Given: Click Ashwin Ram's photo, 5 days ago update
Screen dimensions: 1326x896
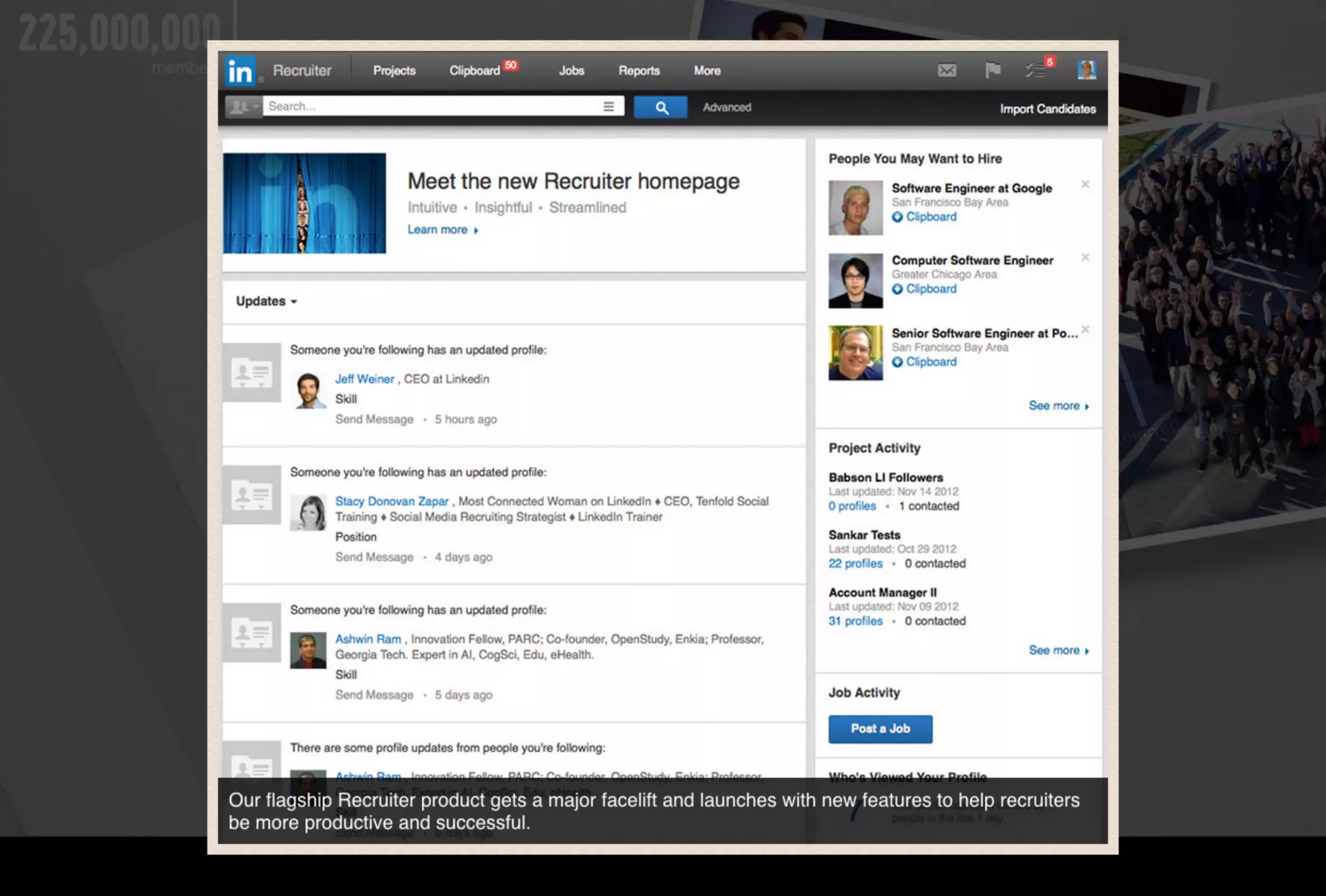Looking at the screenshot, I should point(308,651).
